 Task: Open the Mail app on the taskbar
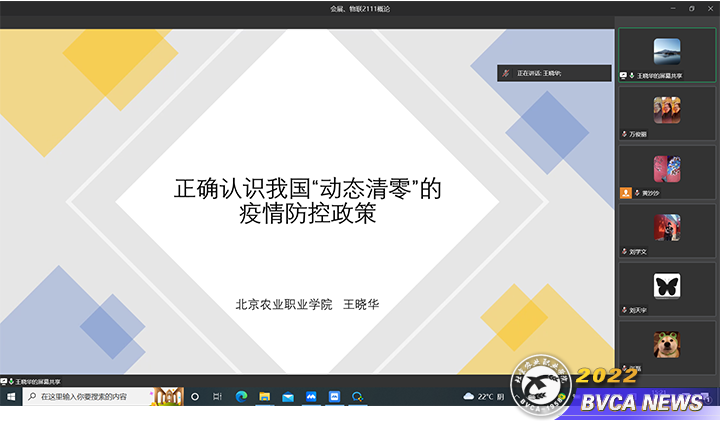[x=288, y=397]
